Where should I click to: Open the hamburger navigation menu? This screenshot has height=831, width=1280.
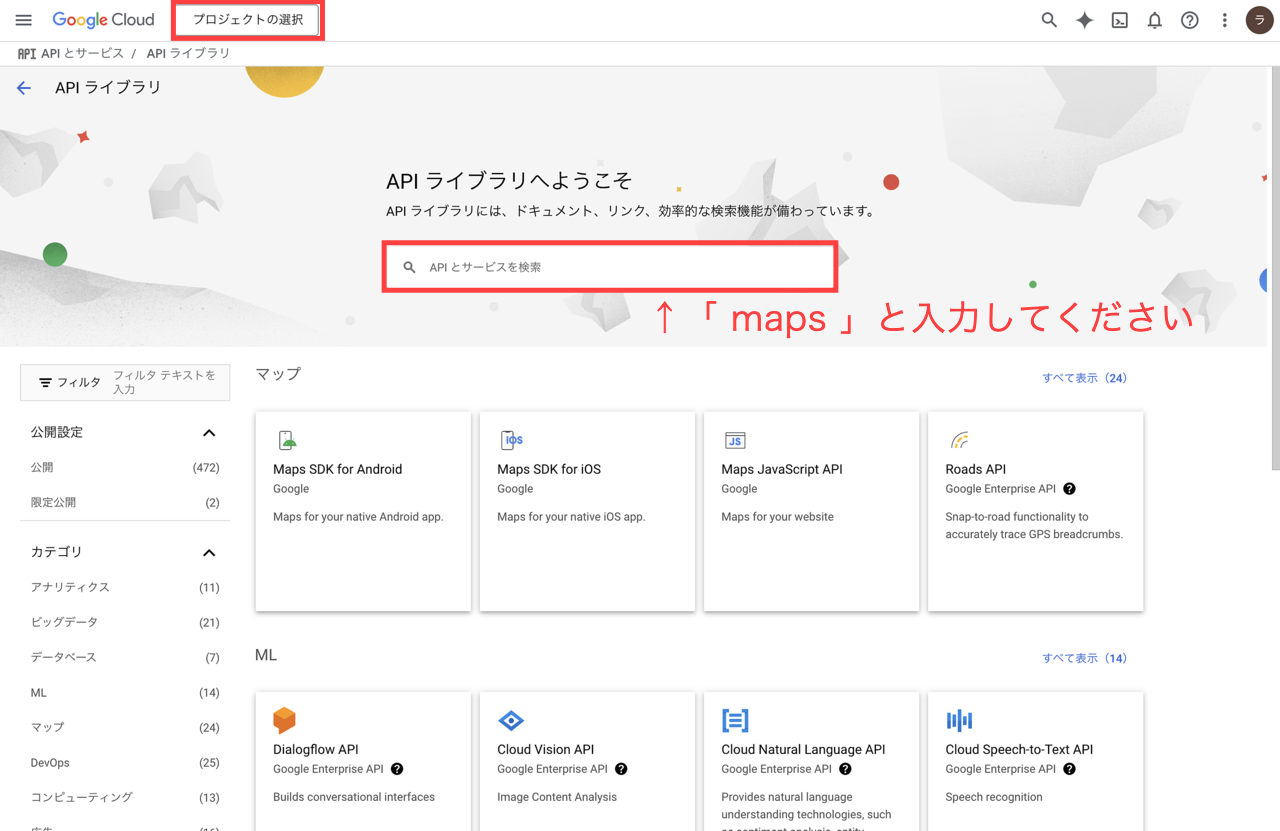24,20
